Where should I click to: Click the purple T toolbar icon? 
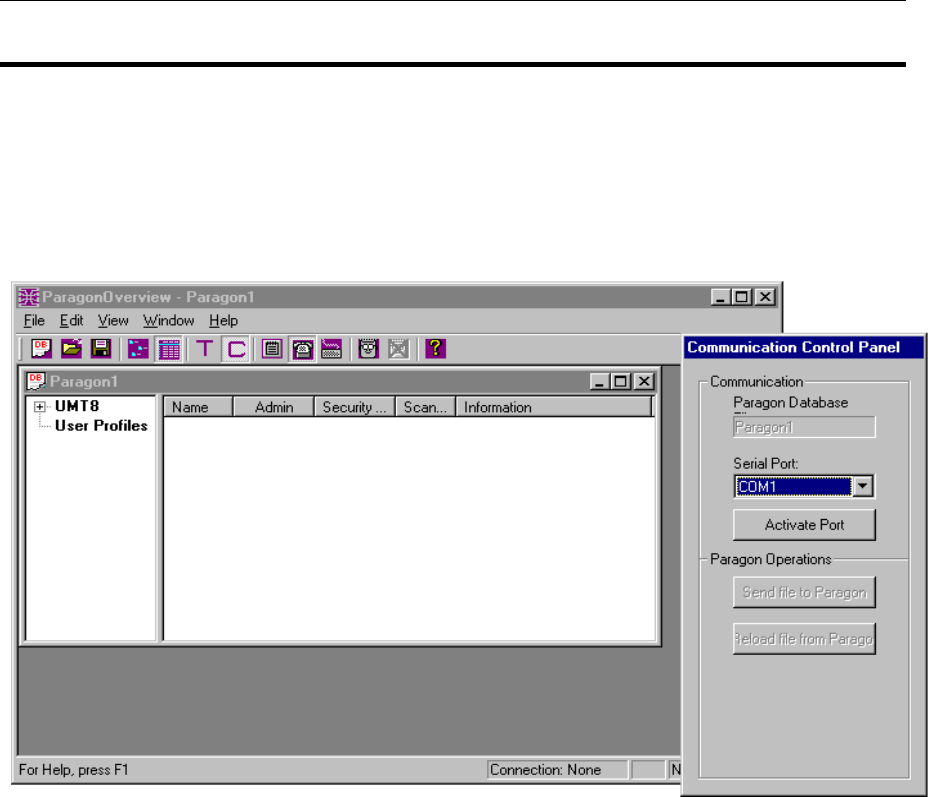204,348
